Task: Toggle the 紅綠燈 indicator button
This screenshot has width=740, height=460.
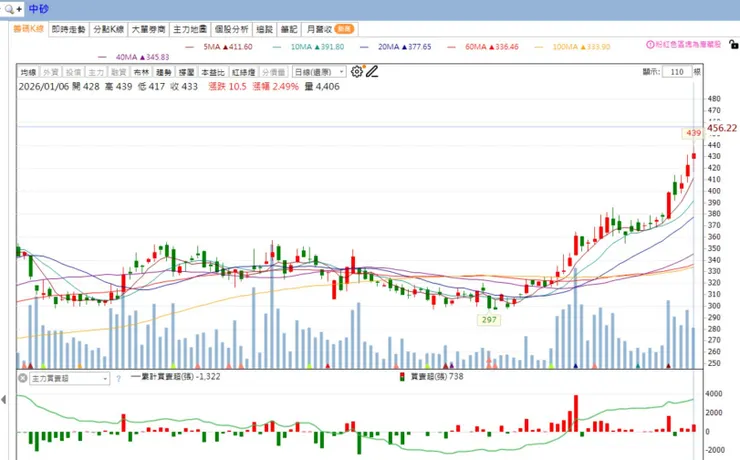Action: pos(244,72)
